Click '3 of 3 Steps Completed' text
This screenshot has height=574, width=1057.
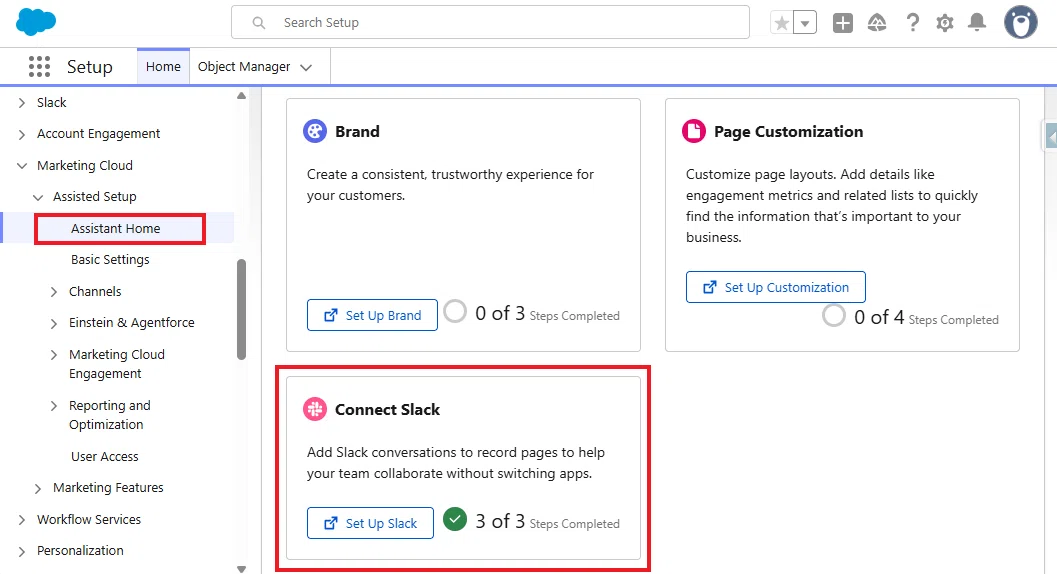coord(547,521)
